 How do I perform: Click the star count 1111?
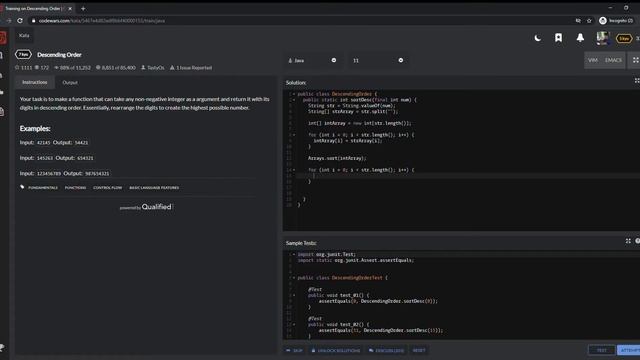[23, 68]
